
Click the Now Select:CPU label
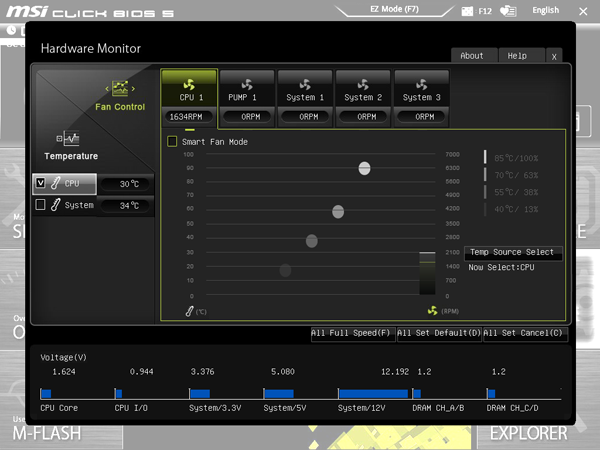tap(501, 267)
